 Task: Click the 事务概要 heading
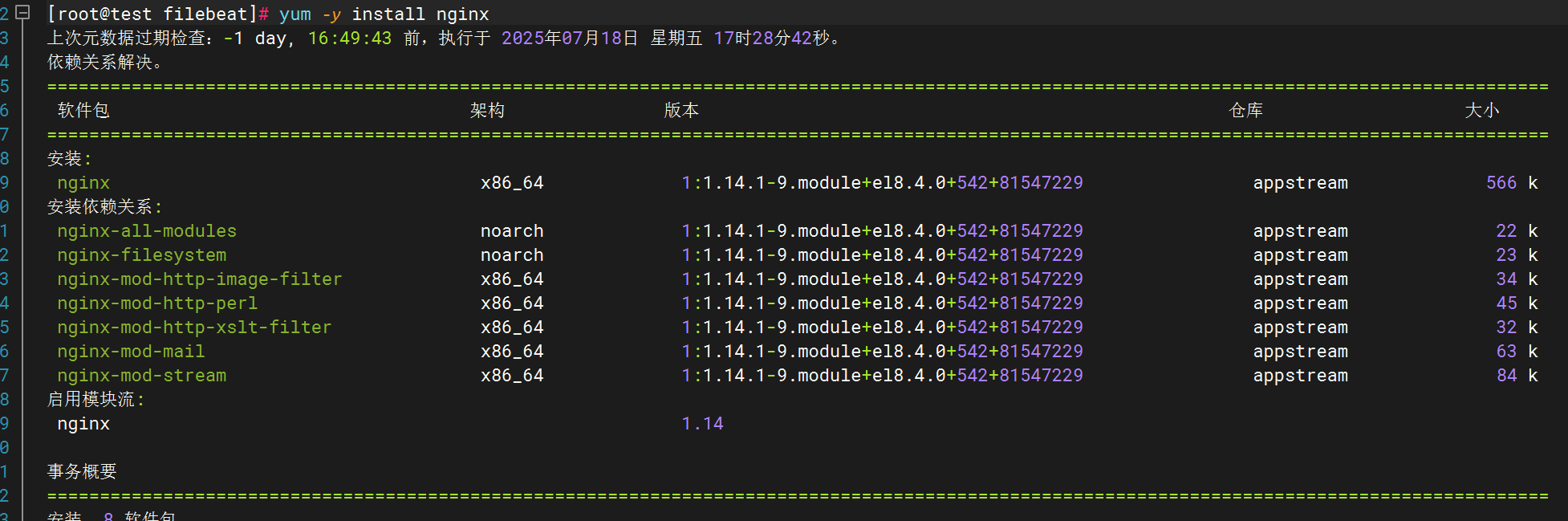(82, 472)
